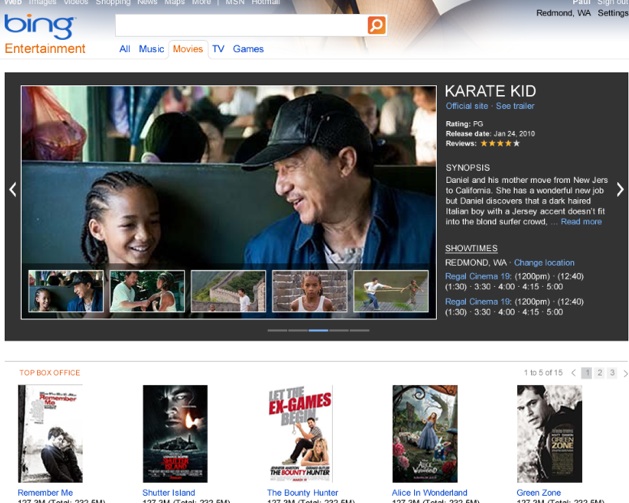
Task: Select thumbnail of boy and man on bus
Action: click(66, 291)
